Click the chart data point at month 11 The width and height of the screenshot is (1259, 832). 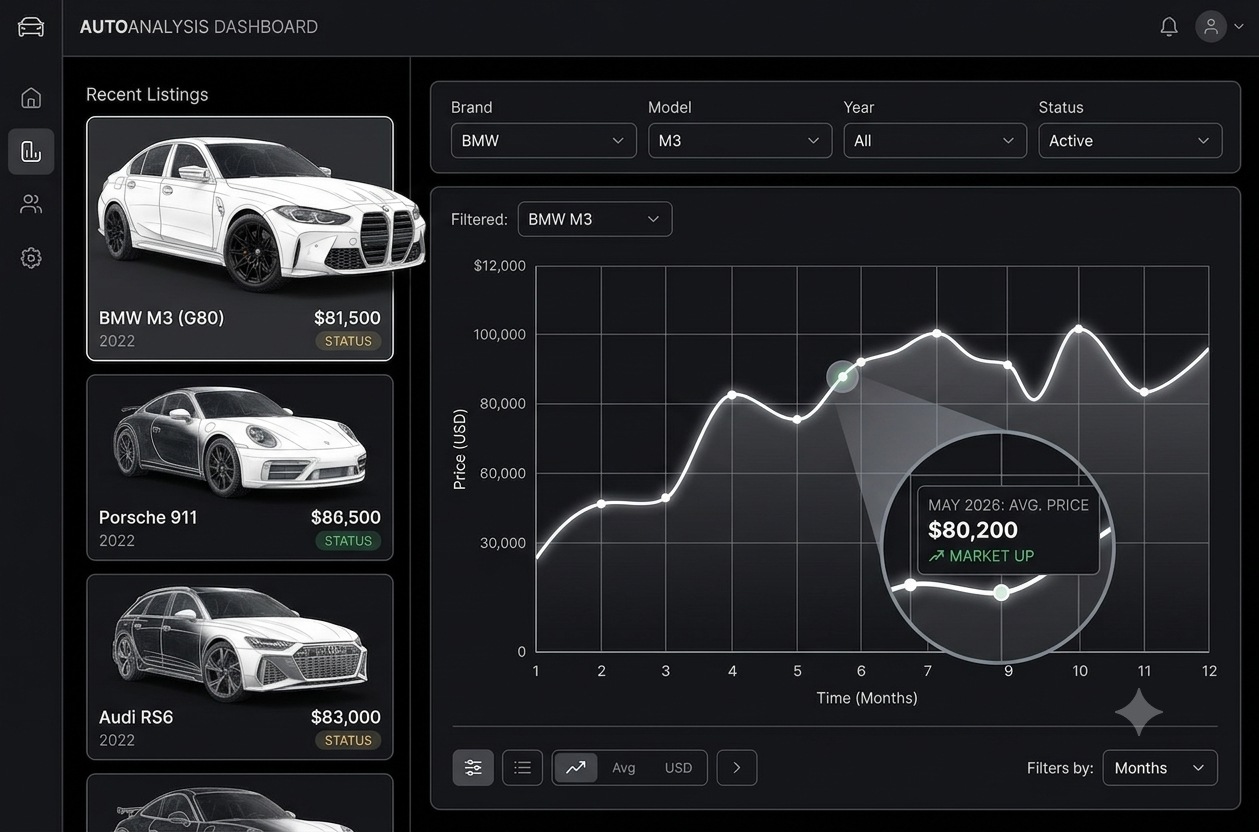coord(1144,392)
